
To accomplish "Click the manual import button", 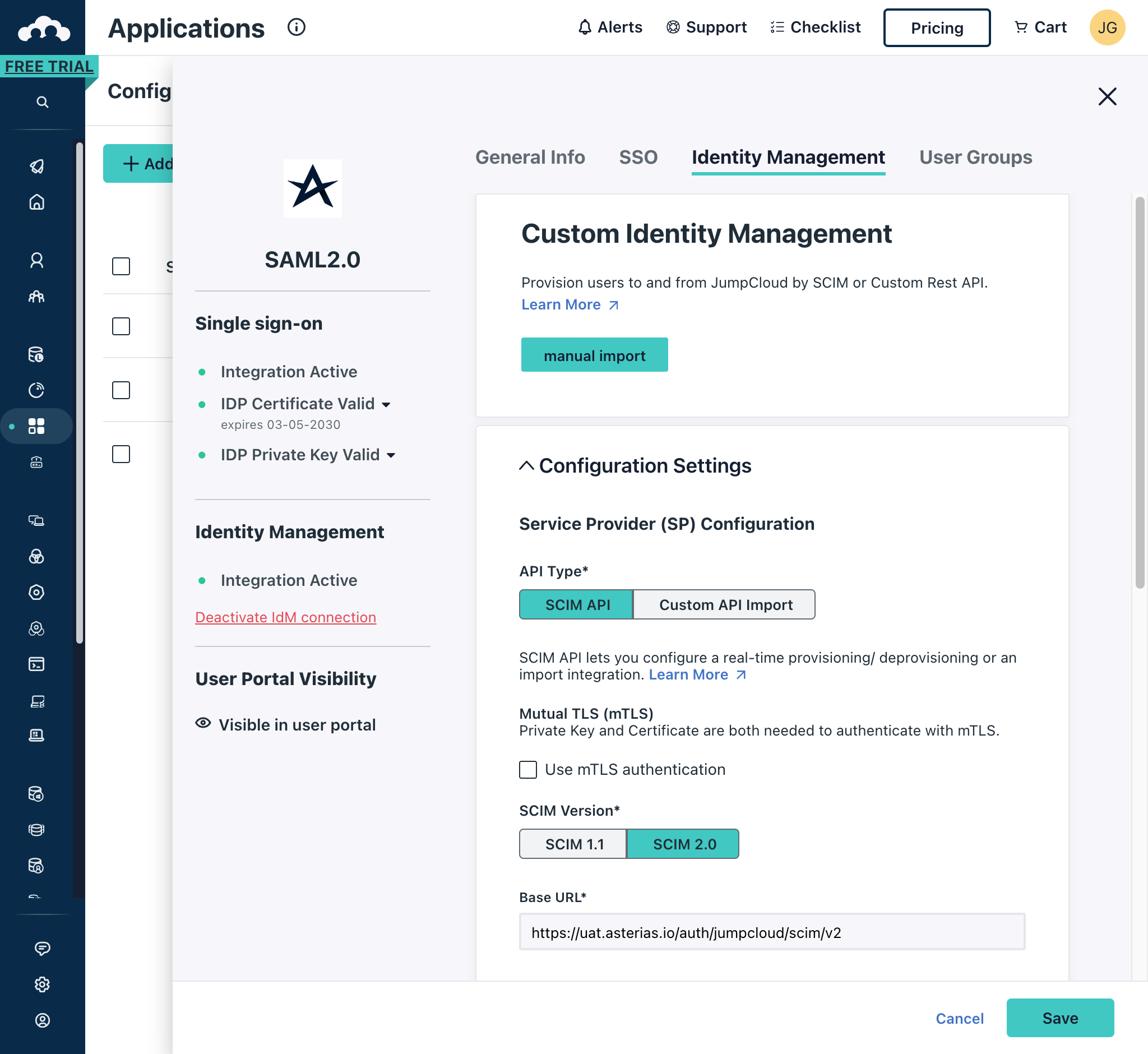I will click(594, 355).
